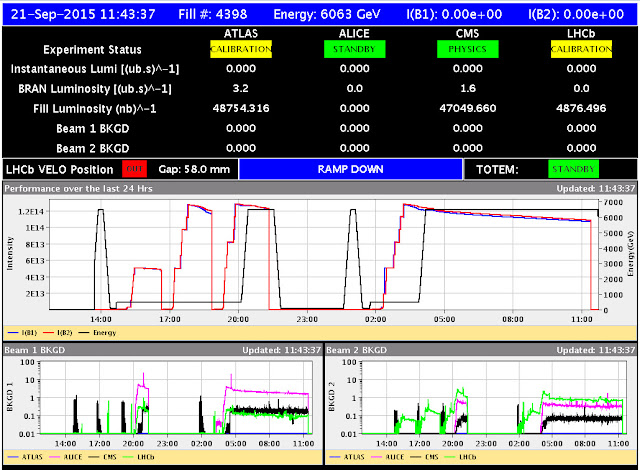Click ATLAS legend entry in Beam 2 BKGD chart
The image size is (640, 470).
347,457
